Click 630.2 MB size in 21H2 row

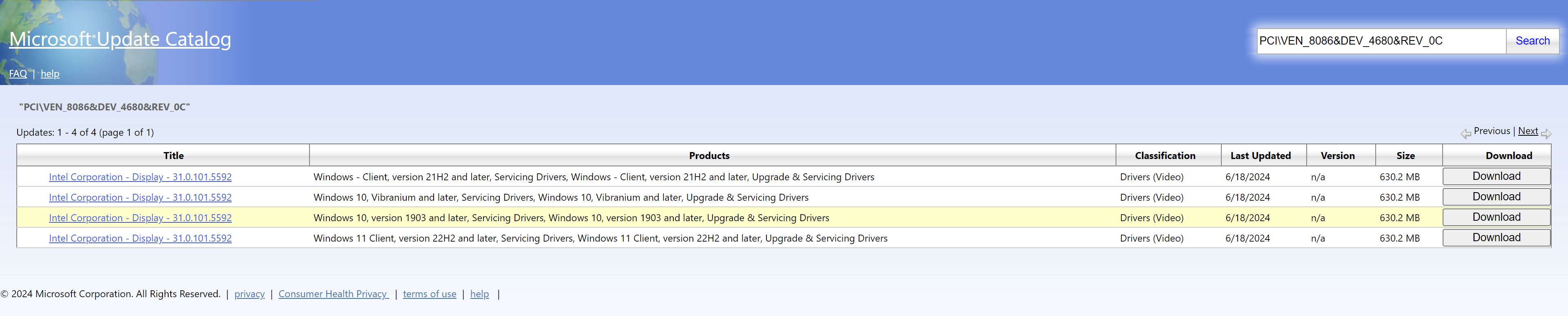click(1399, 177)
